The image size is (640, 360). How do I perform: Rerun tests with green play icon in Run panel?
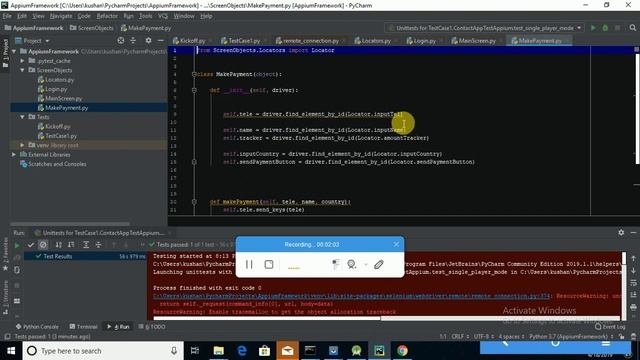[x=17, y=245]
